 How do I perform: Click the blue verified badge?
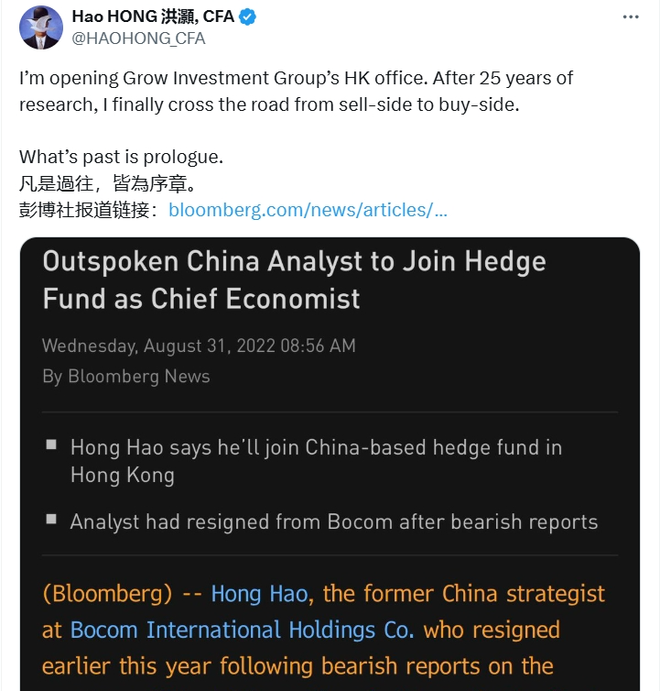point(248,17)
